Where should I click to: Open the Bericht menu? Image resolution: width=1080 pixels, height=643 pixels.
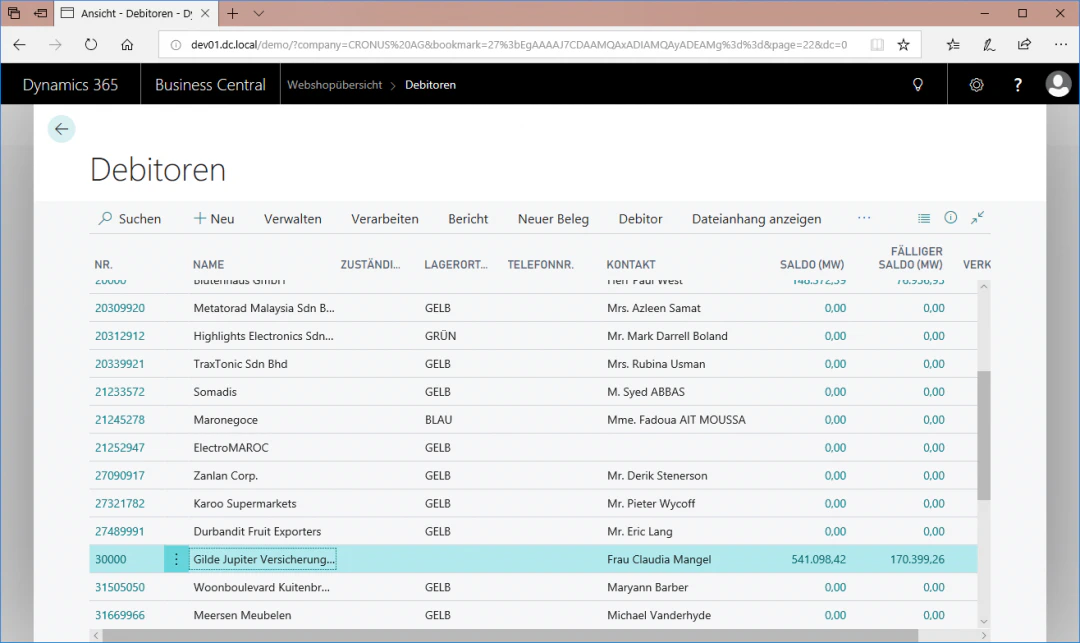click(468, 219)
